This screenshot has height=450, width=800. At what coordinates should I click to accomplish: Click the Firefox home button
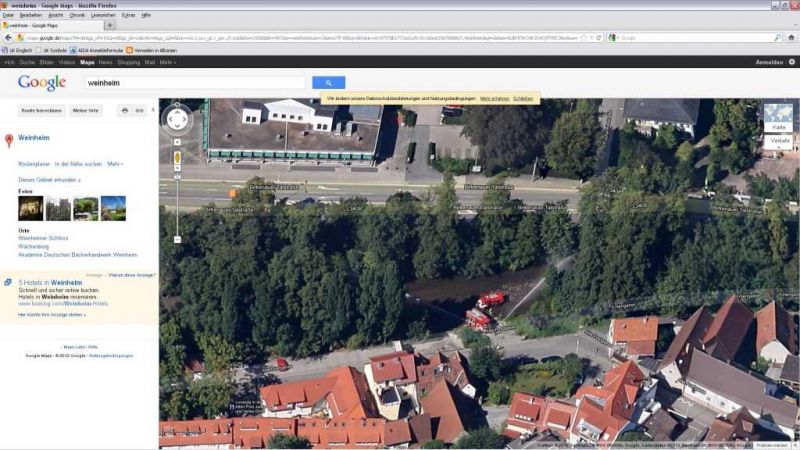point(791,38)
